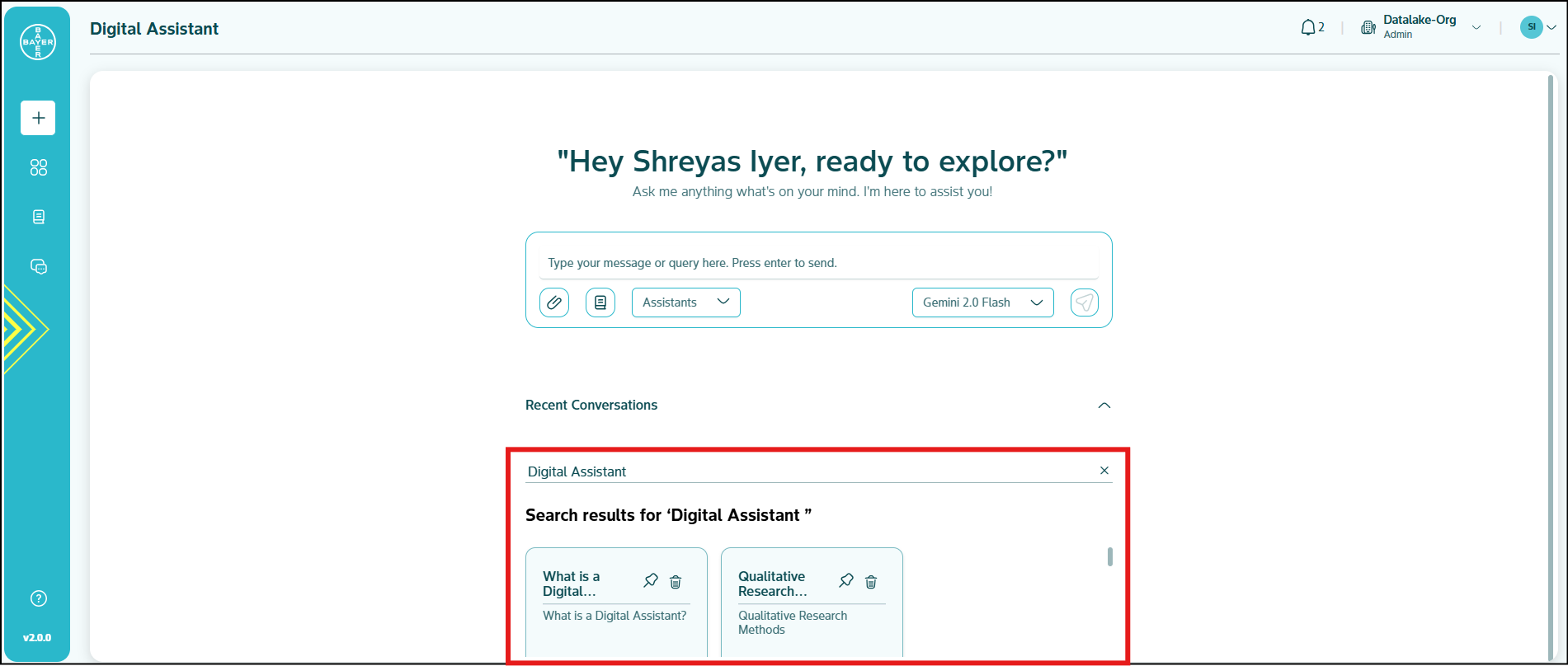
Task: Delete the 'What is a Digital...' conversation
Action: 676,582
